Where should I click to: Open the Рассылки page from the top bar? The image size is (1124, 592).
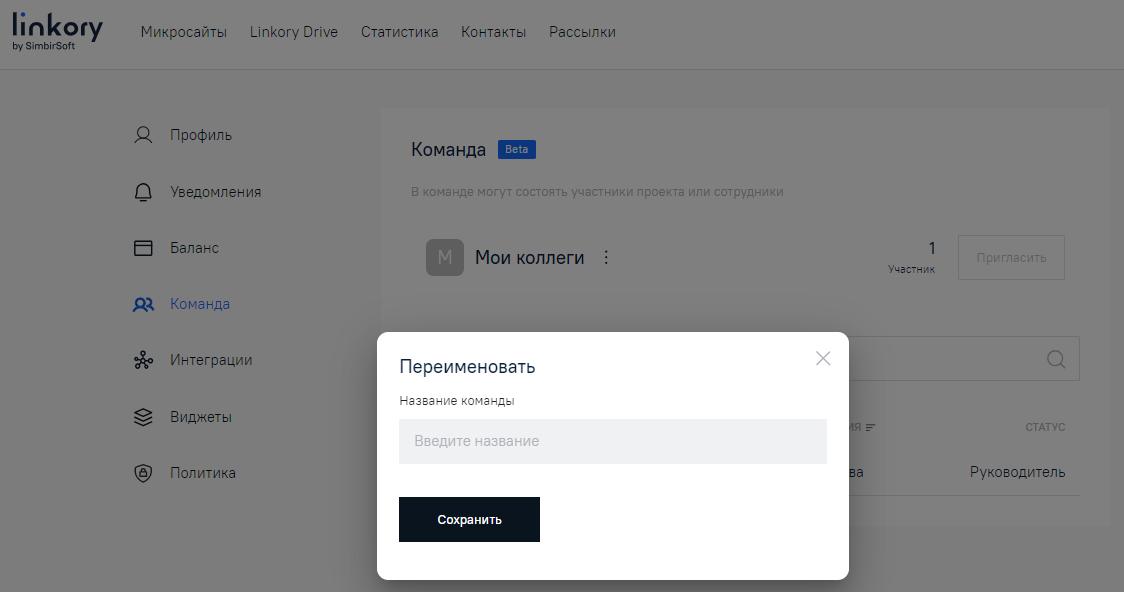(x=582, y=31)
